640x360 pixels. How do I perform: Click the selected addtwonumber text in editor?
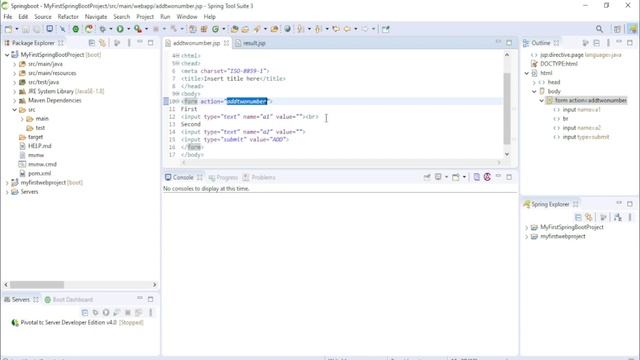click(x=247, y=101)
